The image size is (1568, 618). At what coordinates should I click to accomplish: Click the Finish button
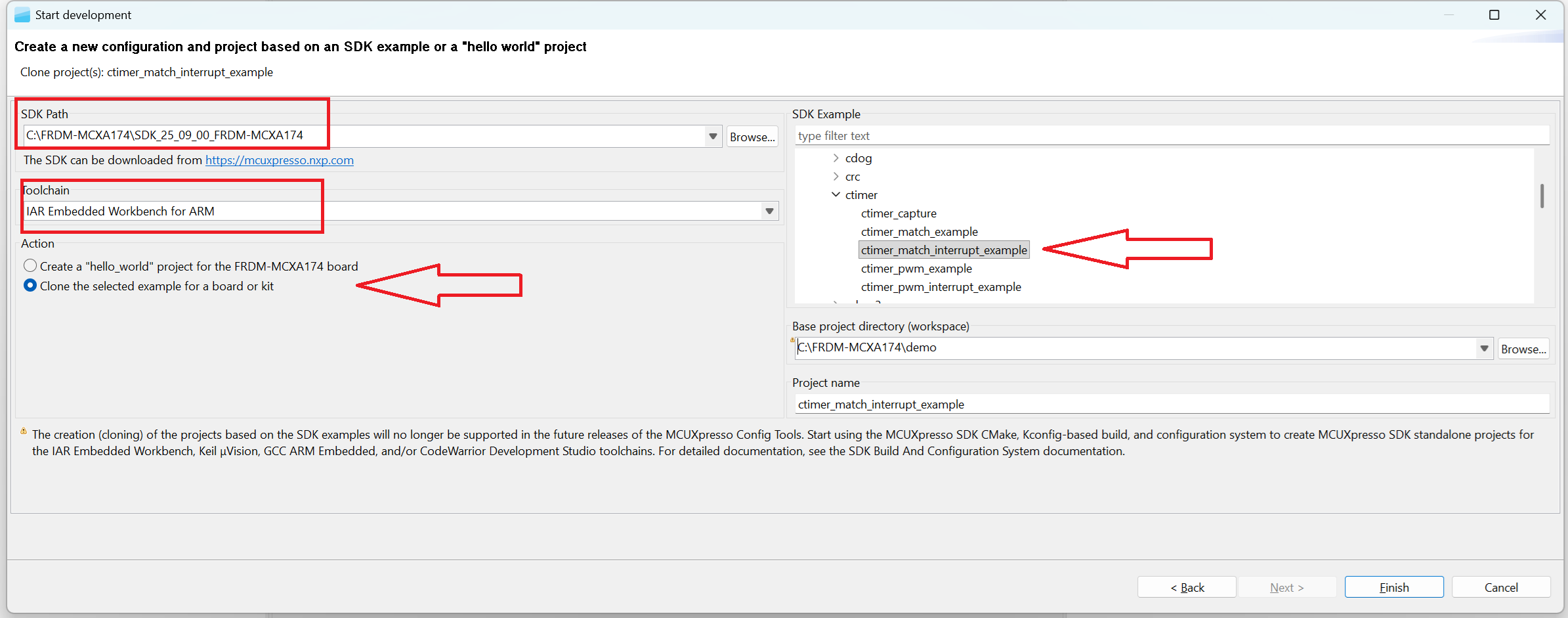1393,586
